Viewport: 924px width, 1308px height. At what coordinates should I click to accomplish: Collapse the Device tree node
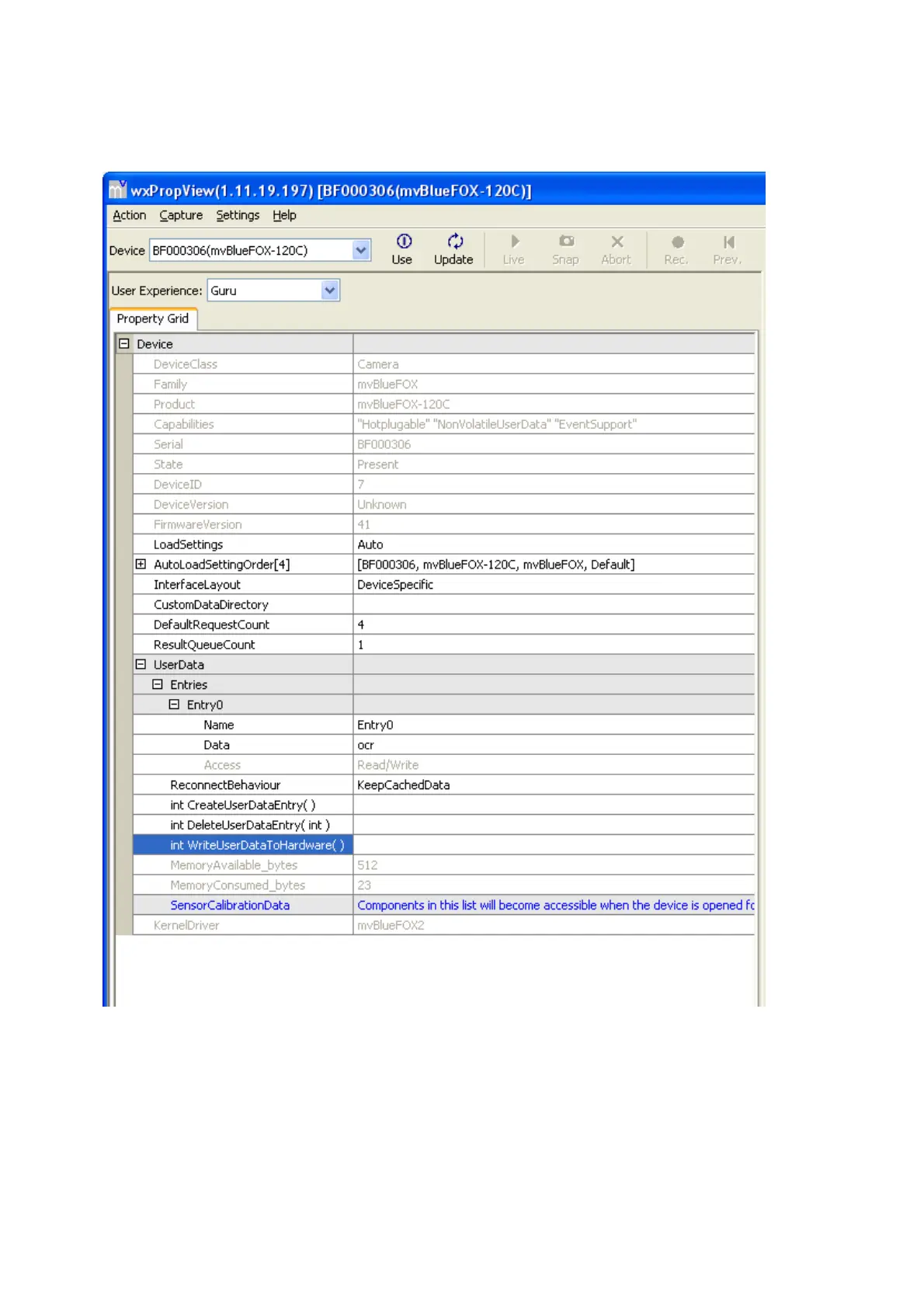coord(123,343)
